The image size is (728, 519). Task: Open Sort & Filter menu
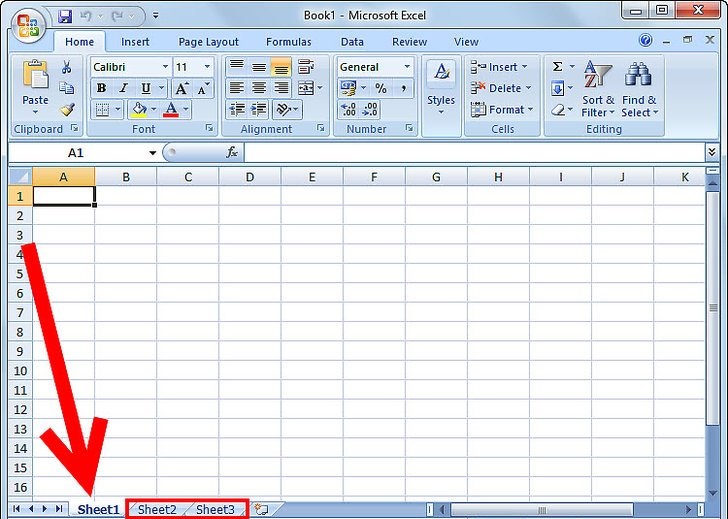coord(598,89)
